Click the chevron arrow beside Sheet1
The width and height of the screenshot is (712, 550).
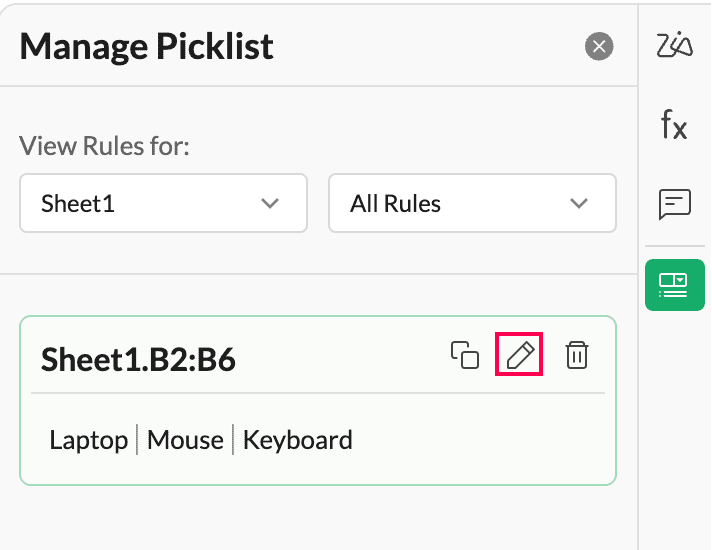click(x=269, y=204)
